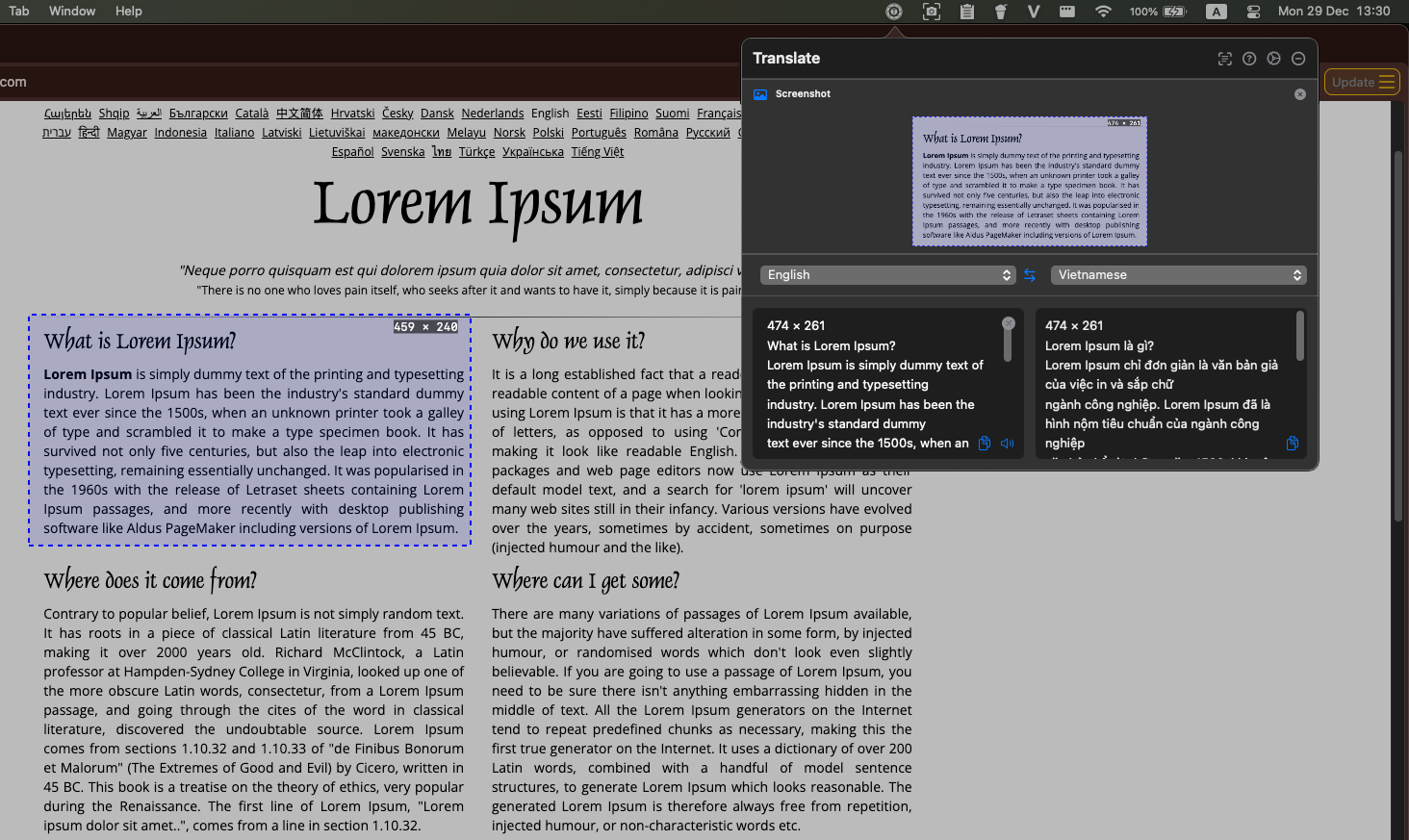Click the Update button
This screenshot has height=840, width=1409.
point(1361,82)
